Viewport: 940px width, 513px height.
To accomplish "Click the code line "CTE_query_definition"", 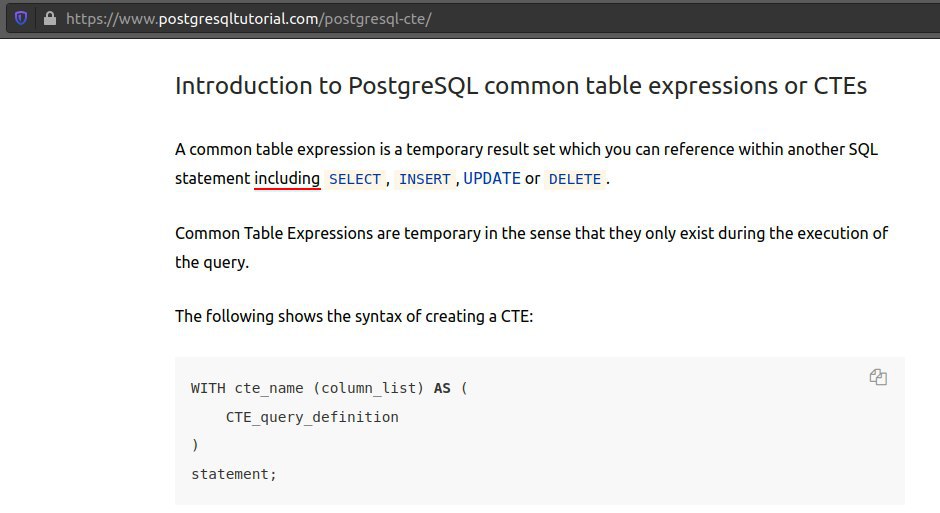I will 312,417.
